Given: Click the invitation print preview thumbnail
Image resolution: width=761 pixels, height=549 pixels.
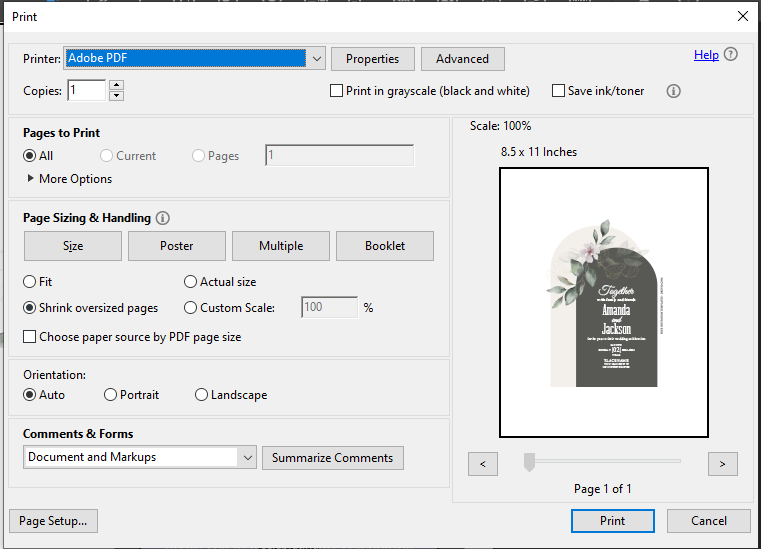Looking at the screenshot, I should 604,302.
